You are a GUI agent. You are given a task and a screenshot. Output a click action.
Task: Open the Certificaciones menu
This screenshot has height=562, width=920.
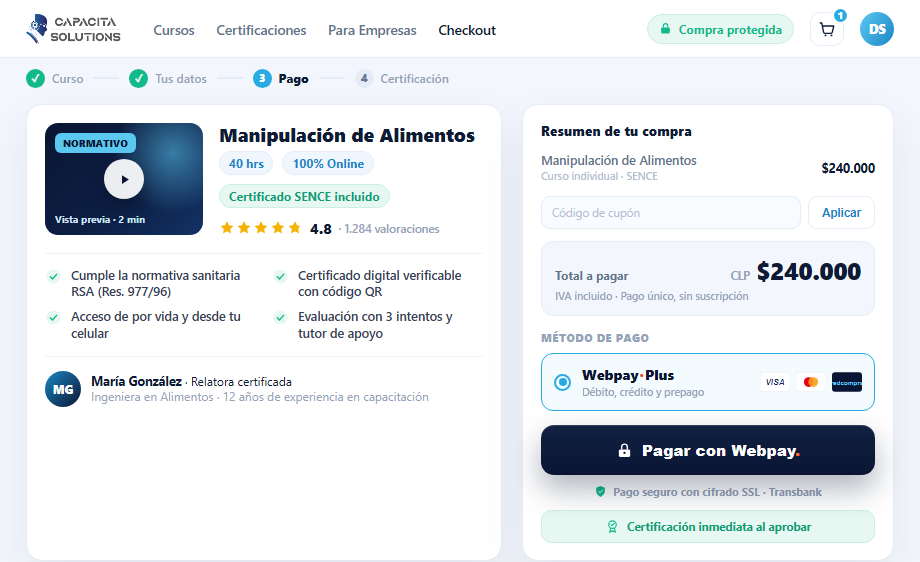click(261, 30)
